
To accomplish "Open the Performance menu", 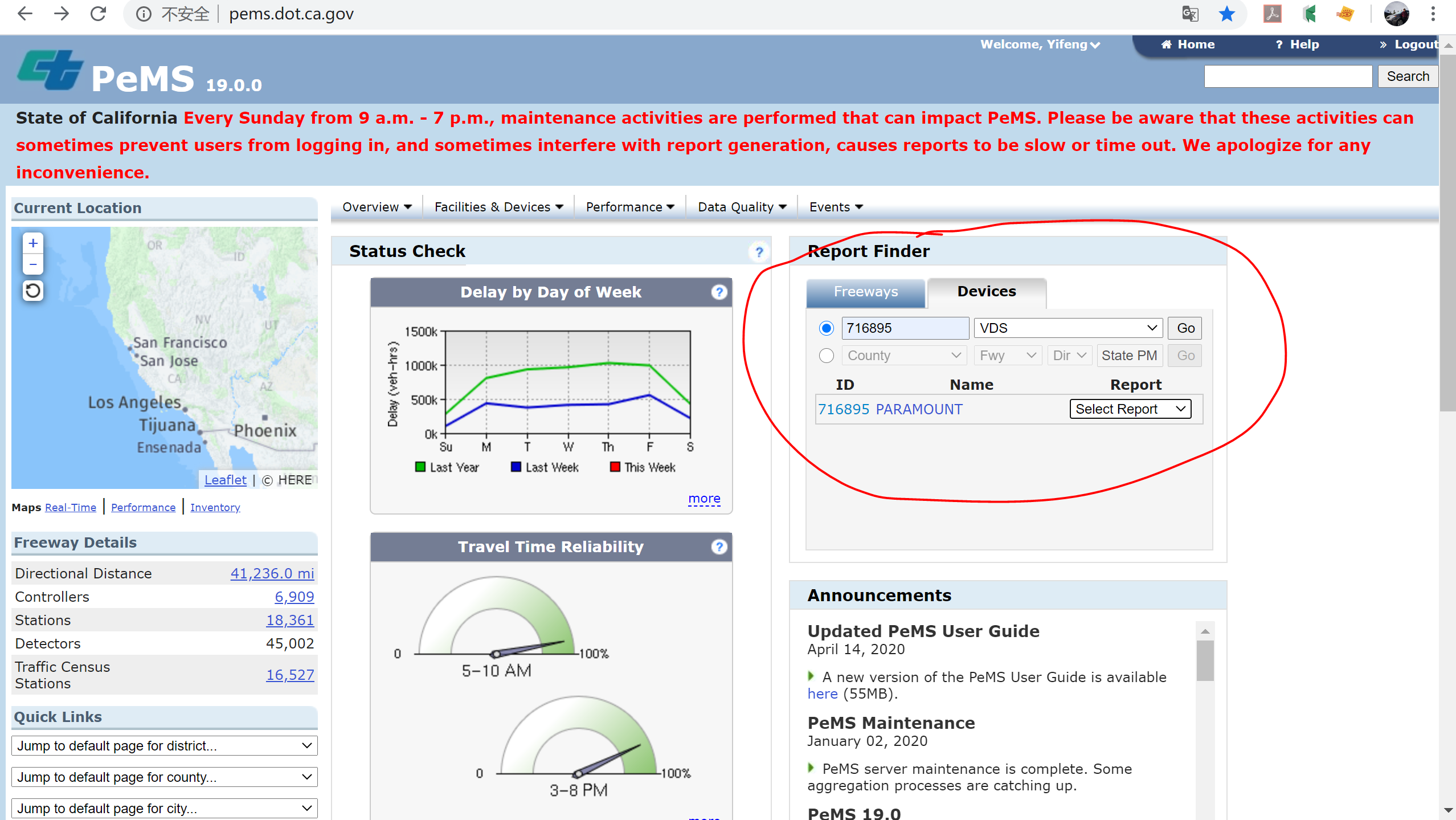I will (630, 207).
